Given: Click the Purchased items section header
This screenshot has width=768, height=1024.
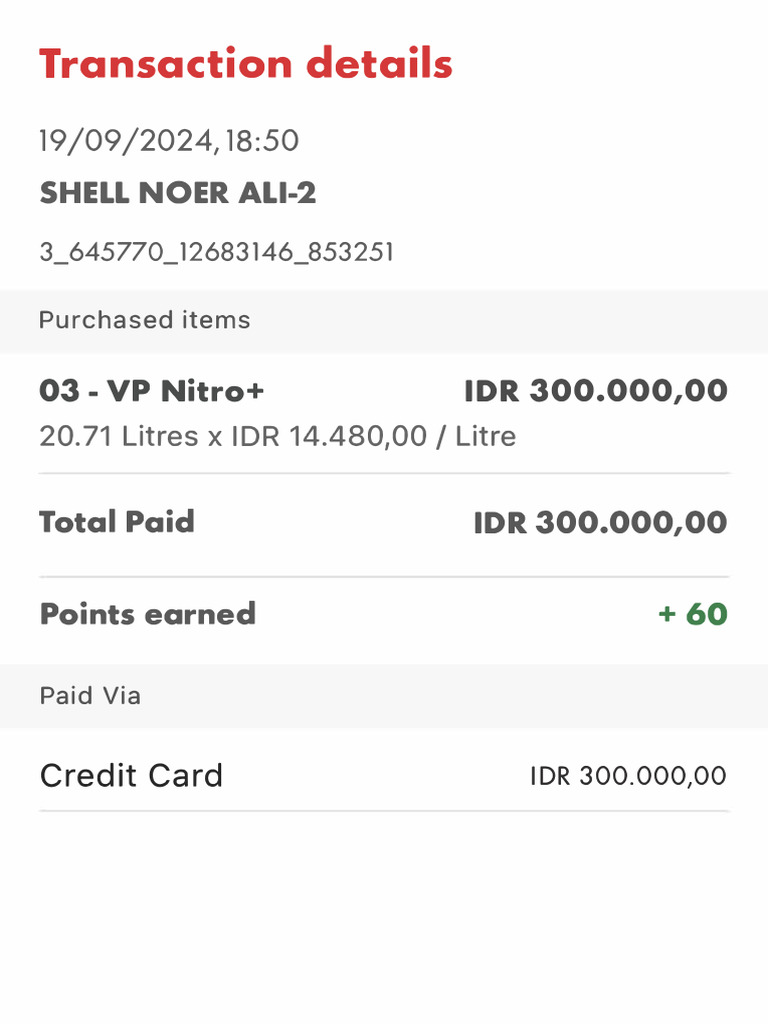Looking at the screenshot, I should 145,320.
